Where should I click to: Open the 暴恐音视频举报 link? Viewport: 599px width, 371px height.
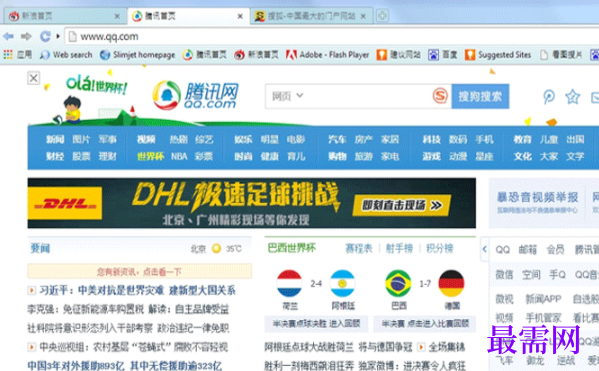[x=537, y=198]
